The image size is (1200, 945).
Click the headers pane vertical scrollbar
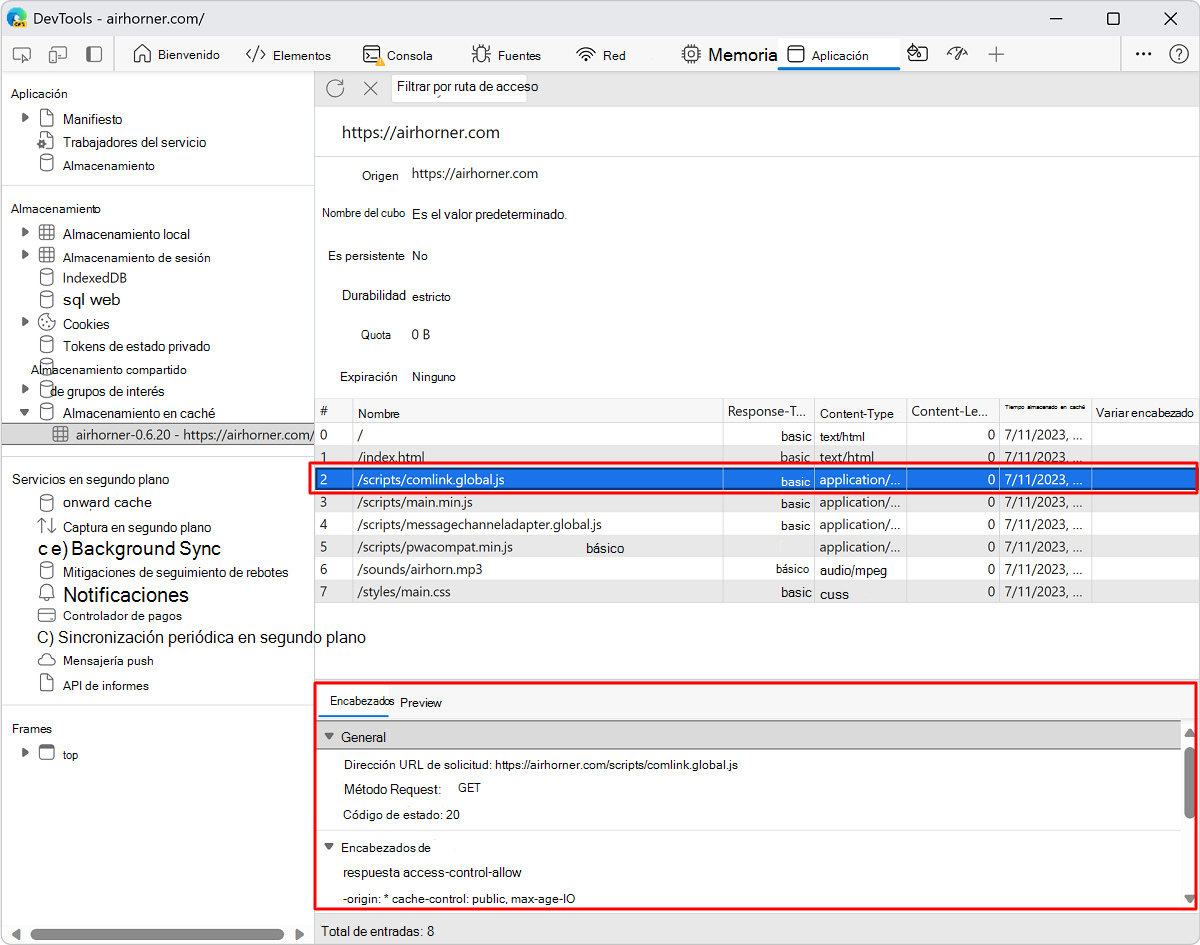pos(1189,782)
